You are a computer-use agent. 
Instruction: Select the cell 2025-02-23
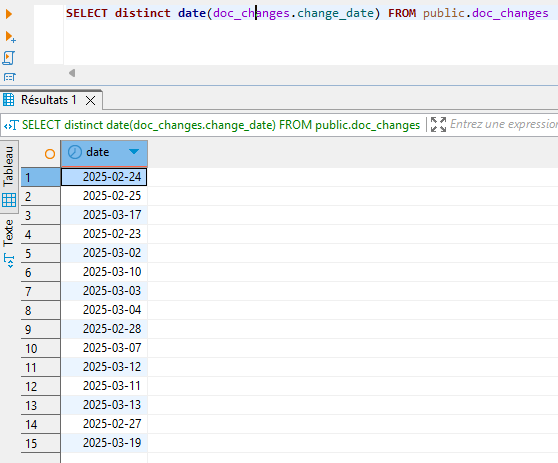click(x=104, y=234)
